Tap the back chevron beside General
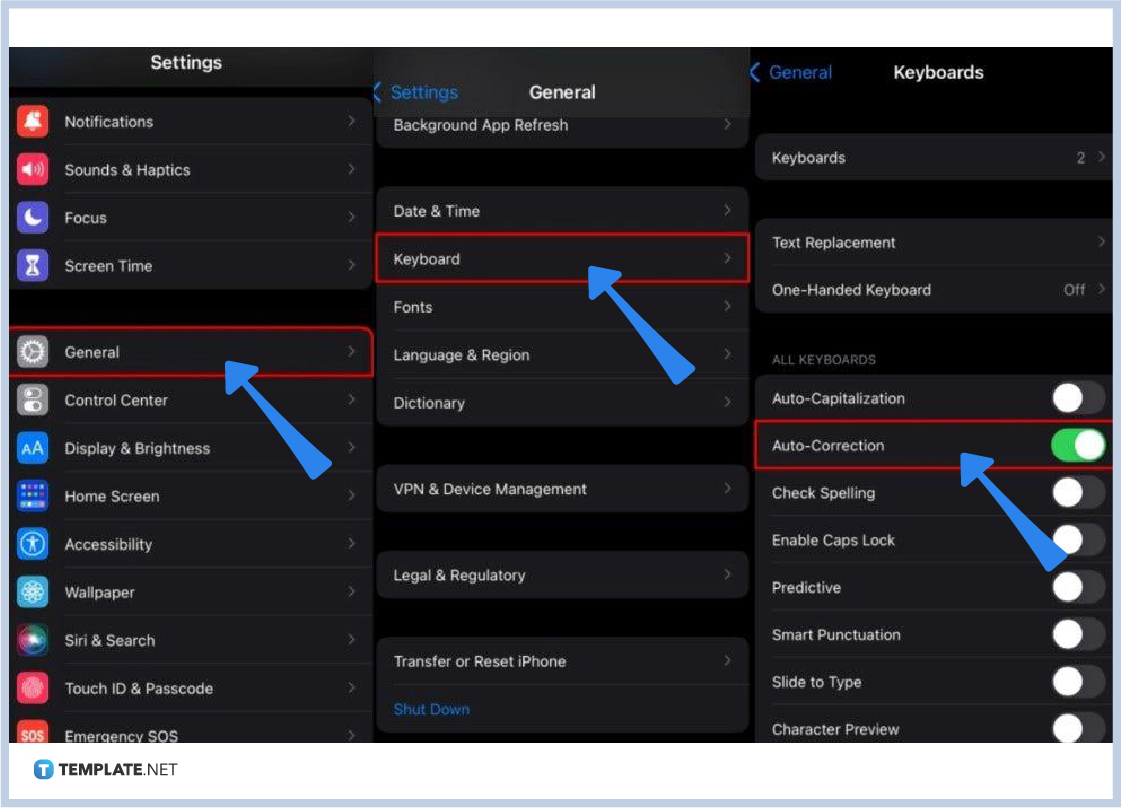 coord(755,72)
